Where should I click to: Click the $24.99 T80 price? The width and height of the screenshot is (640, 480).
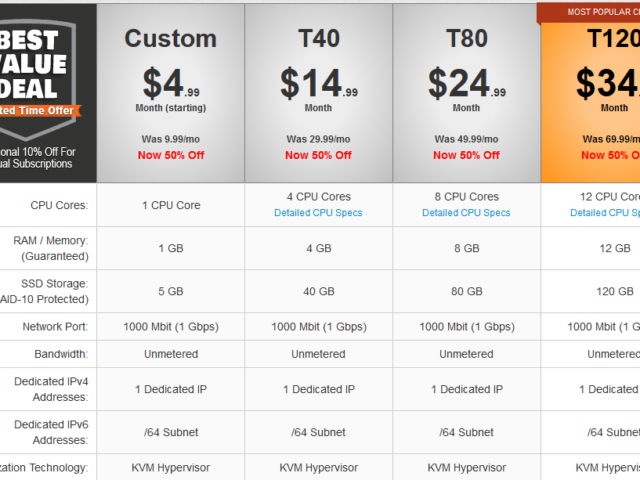tap(467, 84)
